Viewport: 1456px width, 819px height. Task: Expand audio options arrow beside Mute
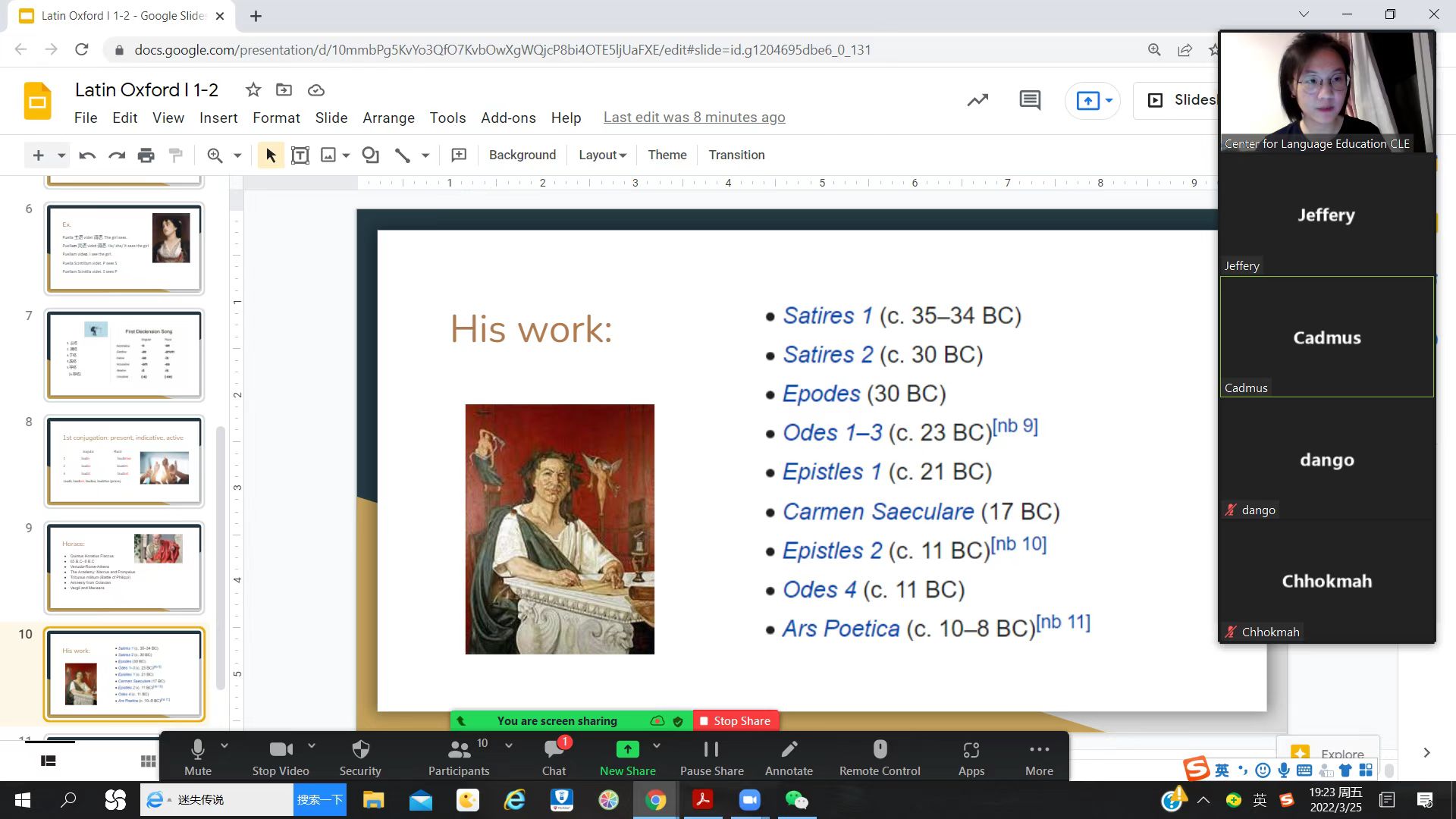(x=224, y=746)
